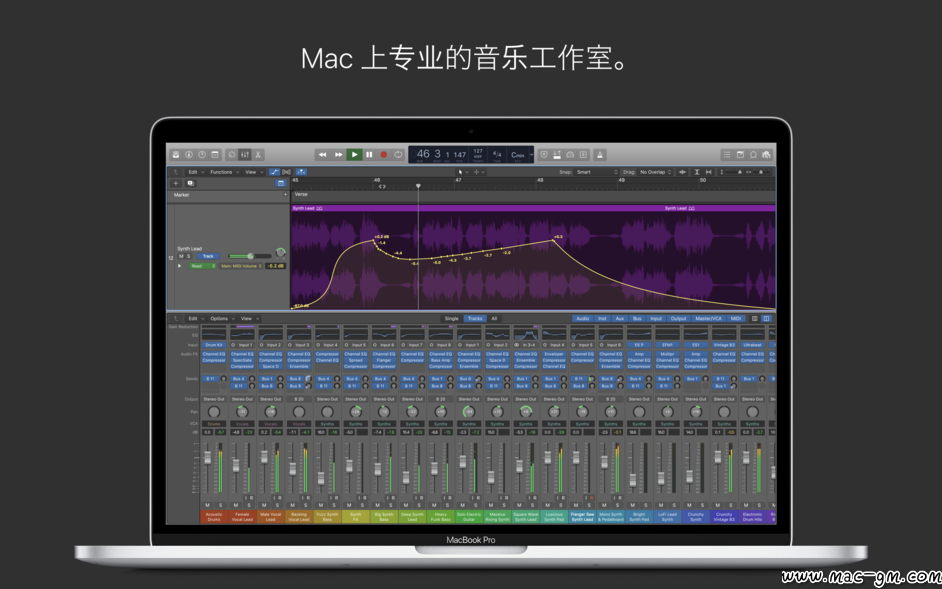Click the Track button on Synth Lead header

[208, 256]
